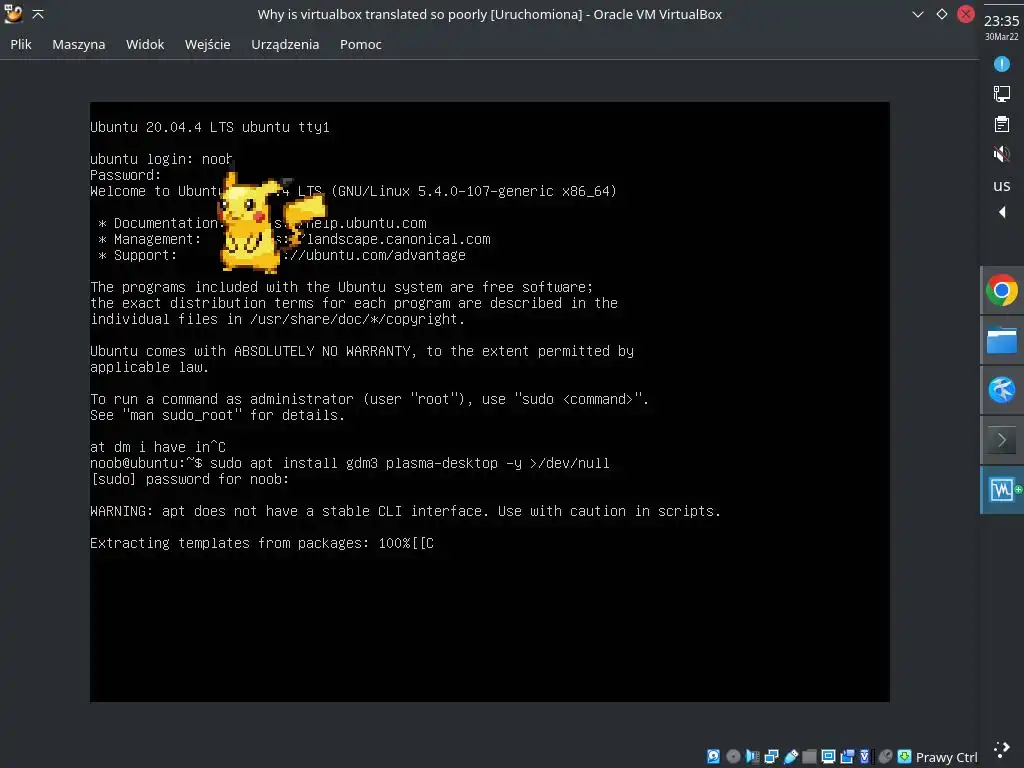The height and width of the screenshot is (768, 1024).
Task: Open the clipboard tray icon
Action: point(1002,124)
